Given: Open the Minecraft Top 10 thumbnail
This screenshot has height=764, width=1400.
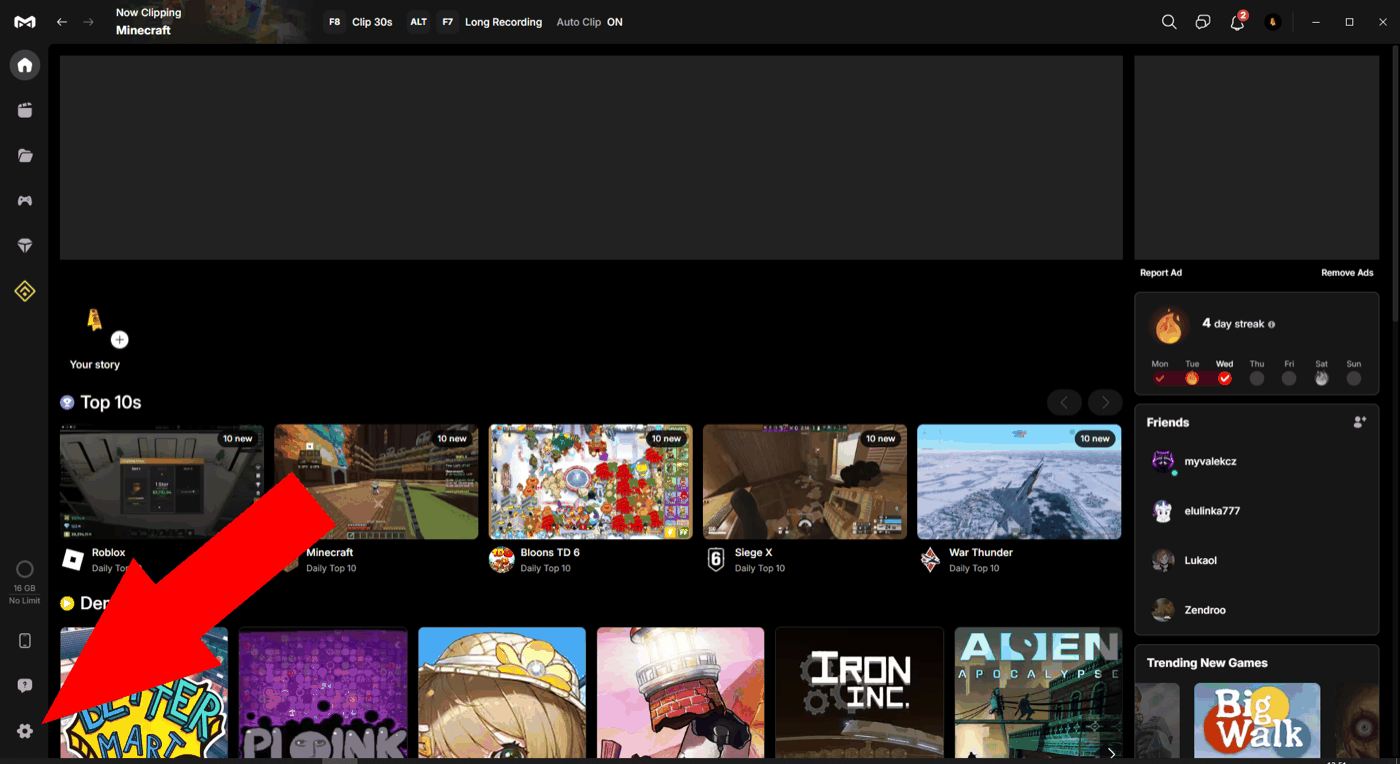Looking at the screenshot, I should click(x=376, y=482).
